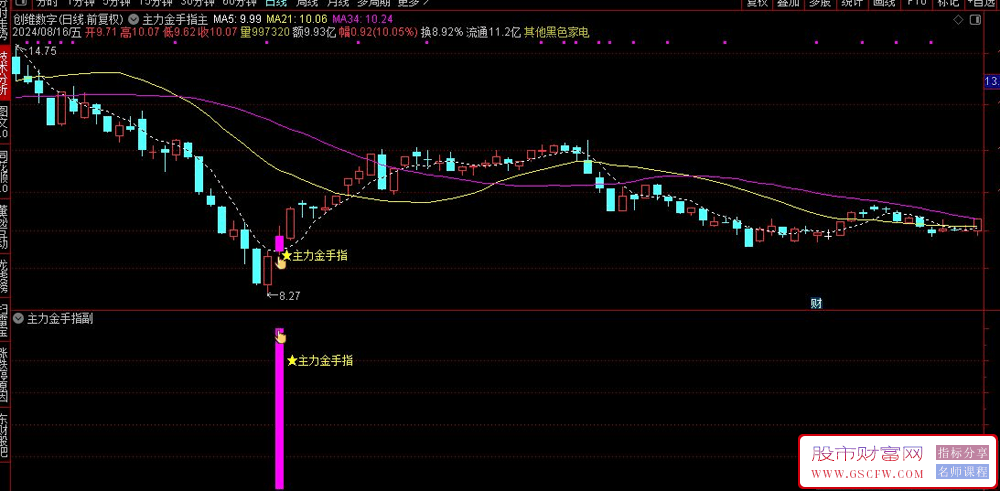Click the 复权 button in the top toolbar

757,3
